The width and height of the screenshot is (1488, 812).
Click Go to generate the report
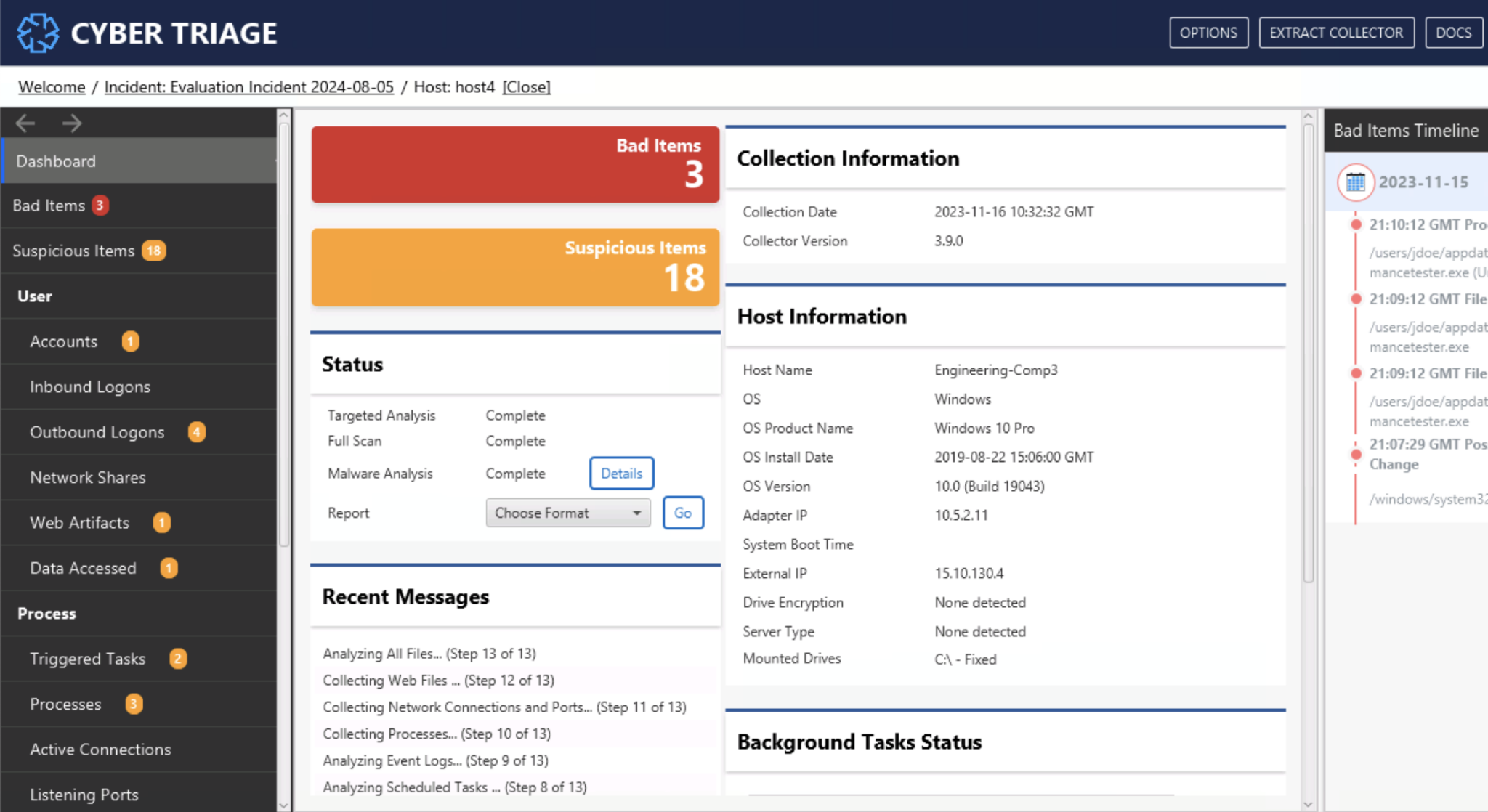click(682, 513)
